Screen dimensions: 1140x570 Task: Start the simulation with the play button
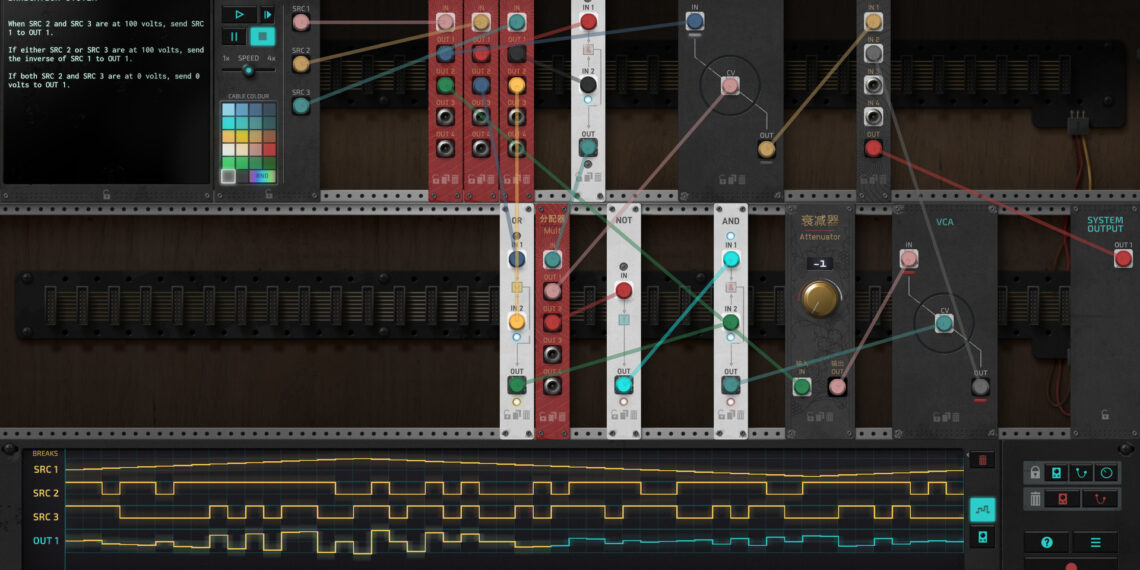[x=238, y=15]
